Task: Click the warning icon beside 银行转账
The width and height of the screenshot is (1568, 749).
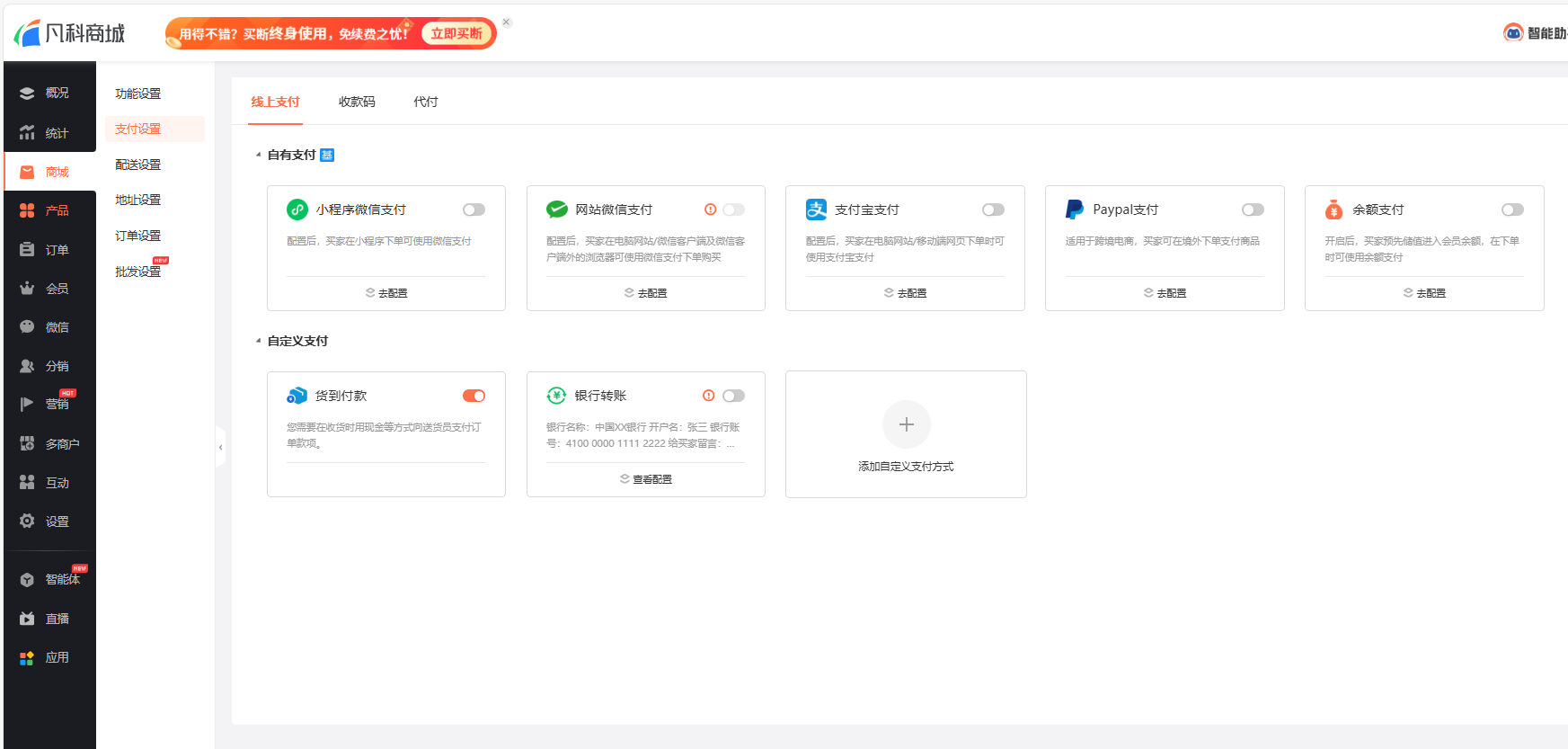Action: coord(709,396)
